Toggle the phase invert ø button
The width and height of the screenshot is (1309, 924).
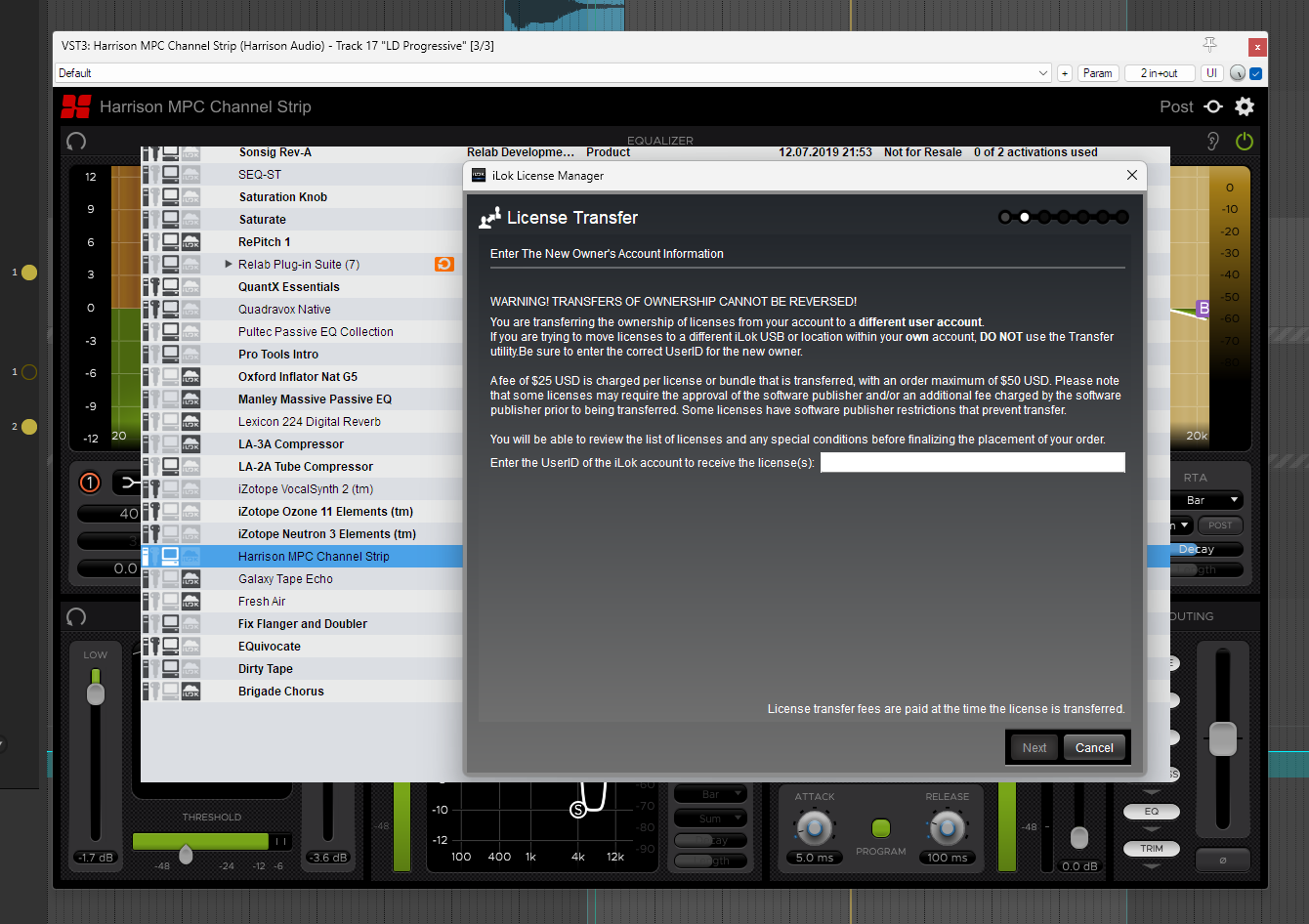pyautogui.click(x=1222, y=861)
